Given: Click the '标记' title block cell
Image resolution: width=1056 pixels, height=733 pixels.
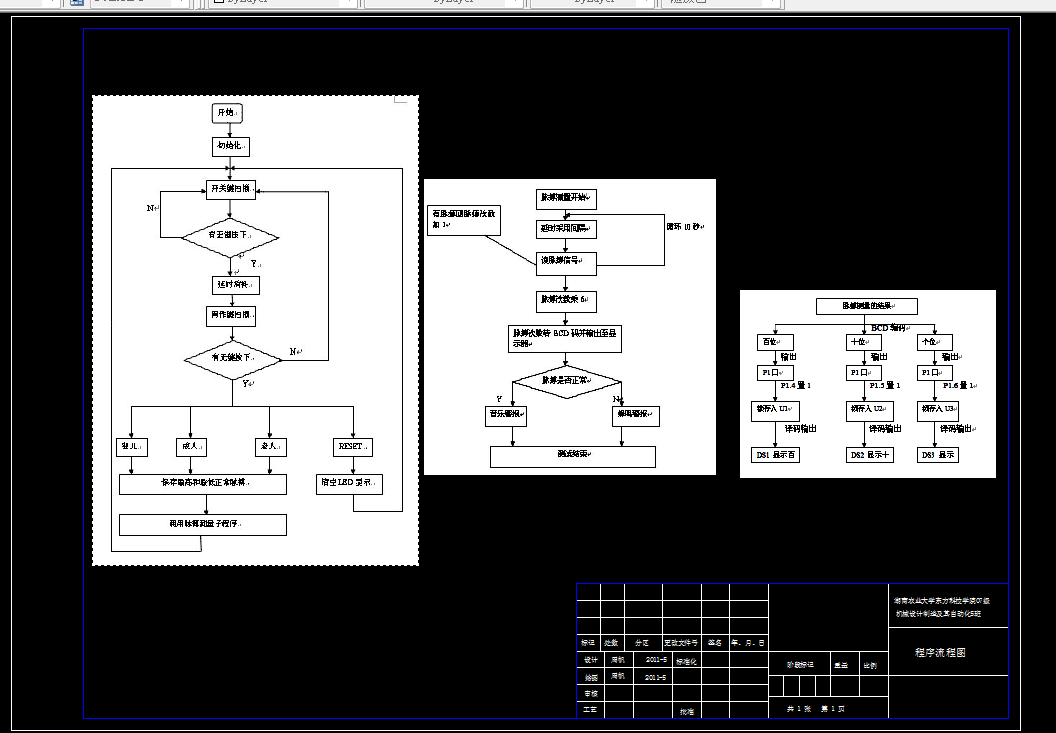Looking at the screenshot, I should [x=589, y=643].
